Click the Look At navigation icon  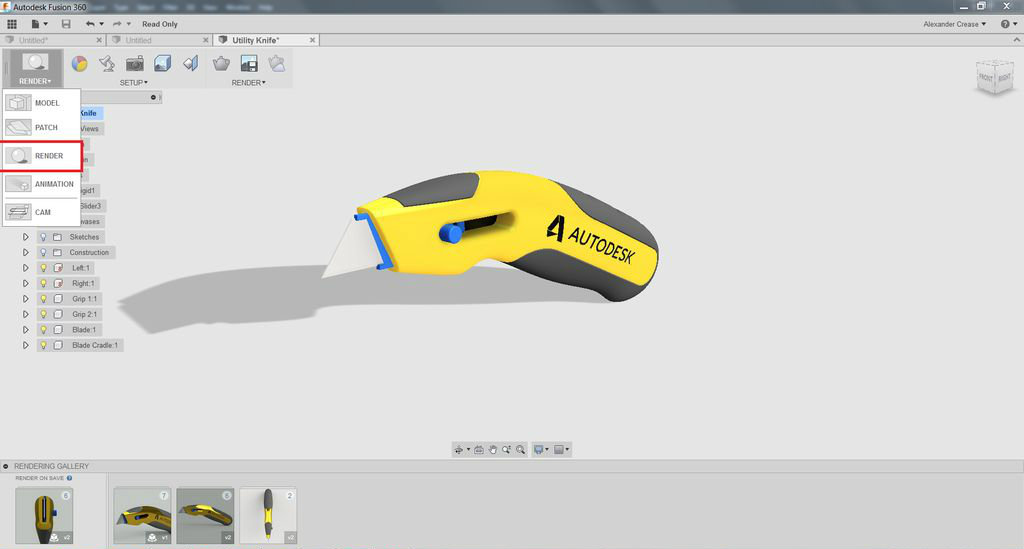coord(479,450)
